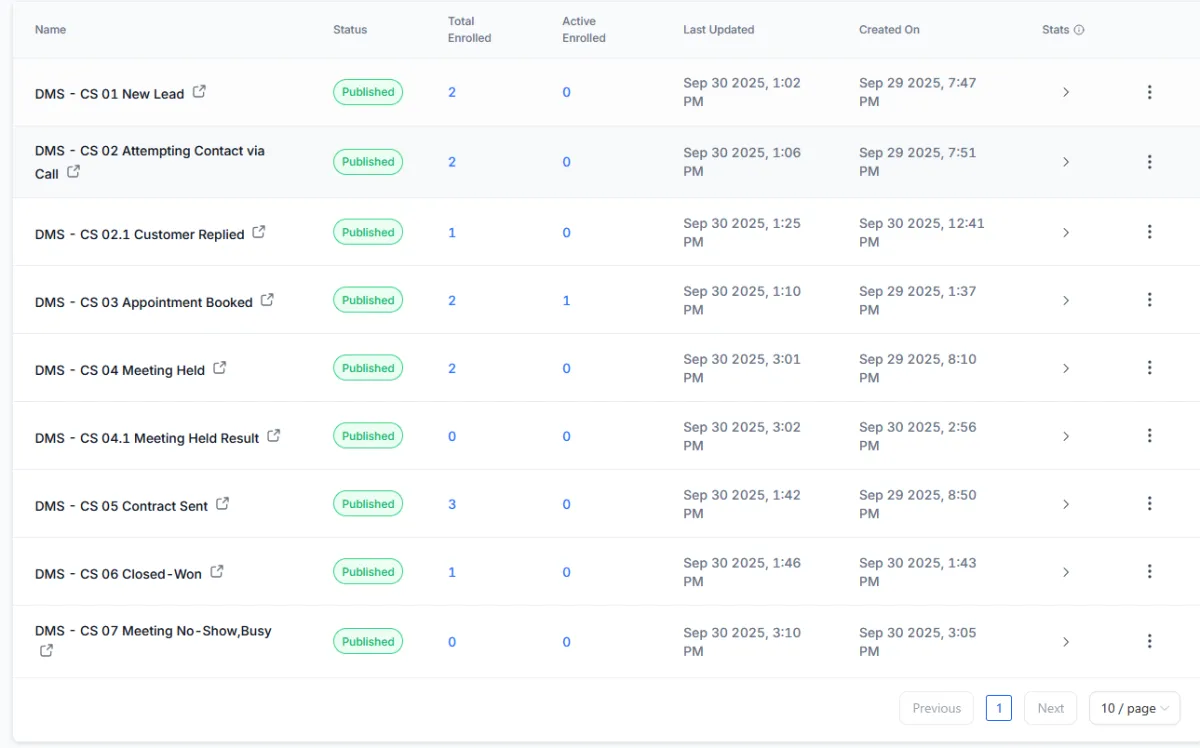The width and height of the screenshot is (1200, 748).
Task: Open three-dot actions for CS 07 Meeting No-Show,Busy
Action: (x=1149, y=641)
